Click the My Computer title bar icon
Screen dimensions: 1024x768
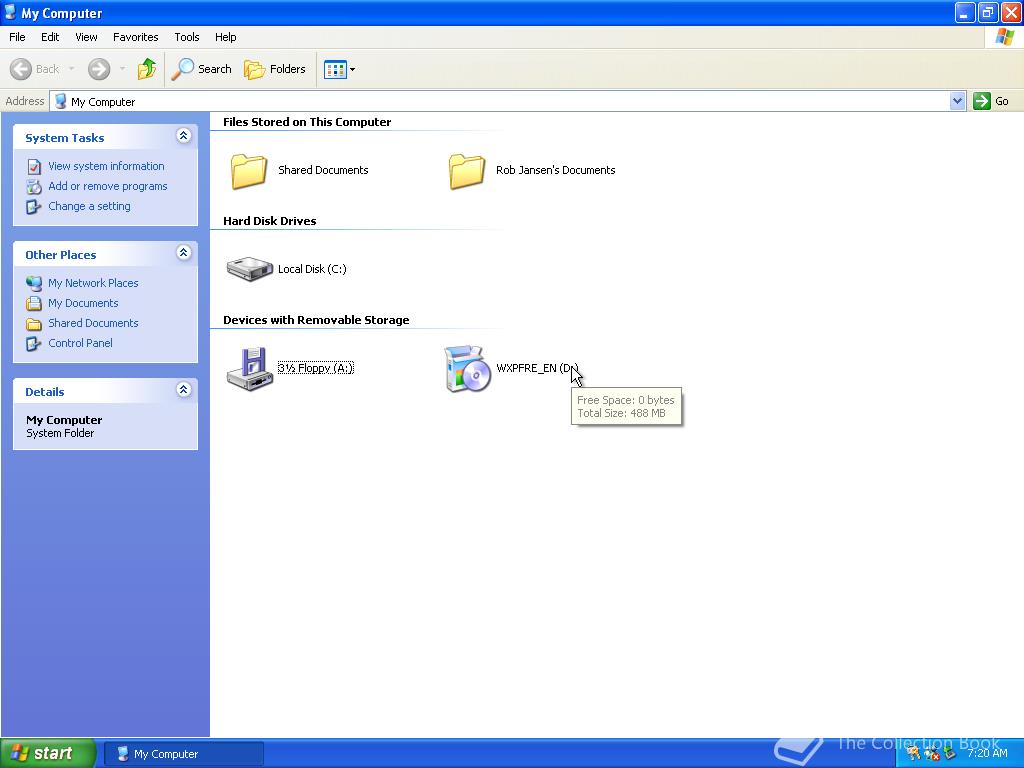(10, 12)
